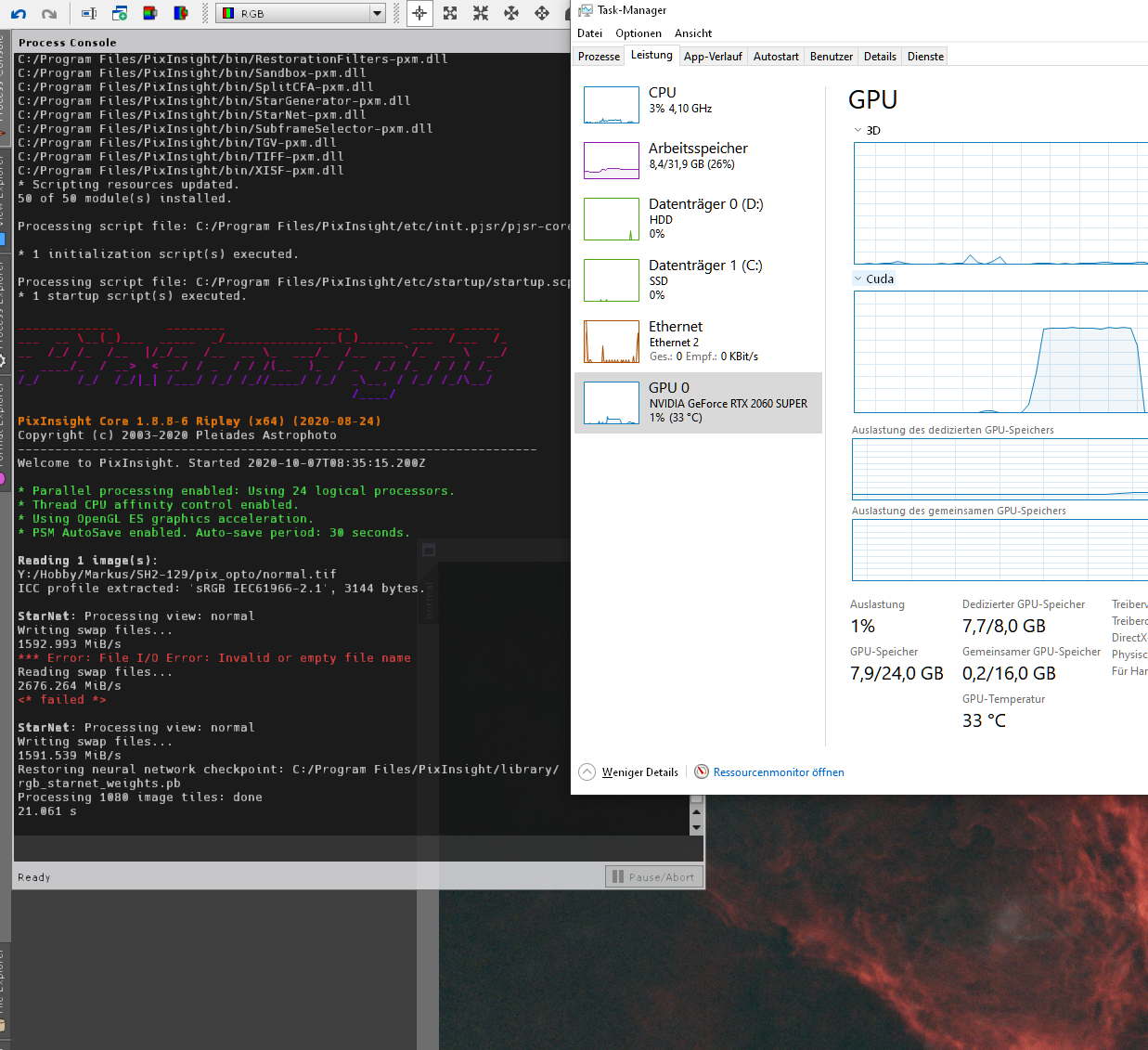Open the Ressourcenmonitor öffnen link
Viewport: 1148px width, 1050px height.
click(x=779, y=772)
